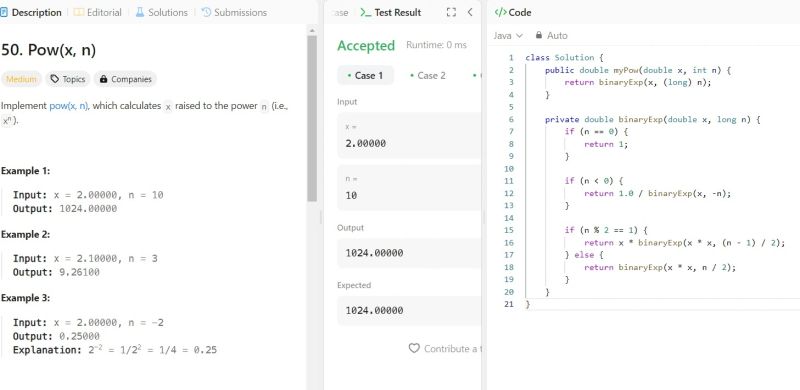
Task: Click the terminal icon beside Test Result
Action: [x=365, y=12]
